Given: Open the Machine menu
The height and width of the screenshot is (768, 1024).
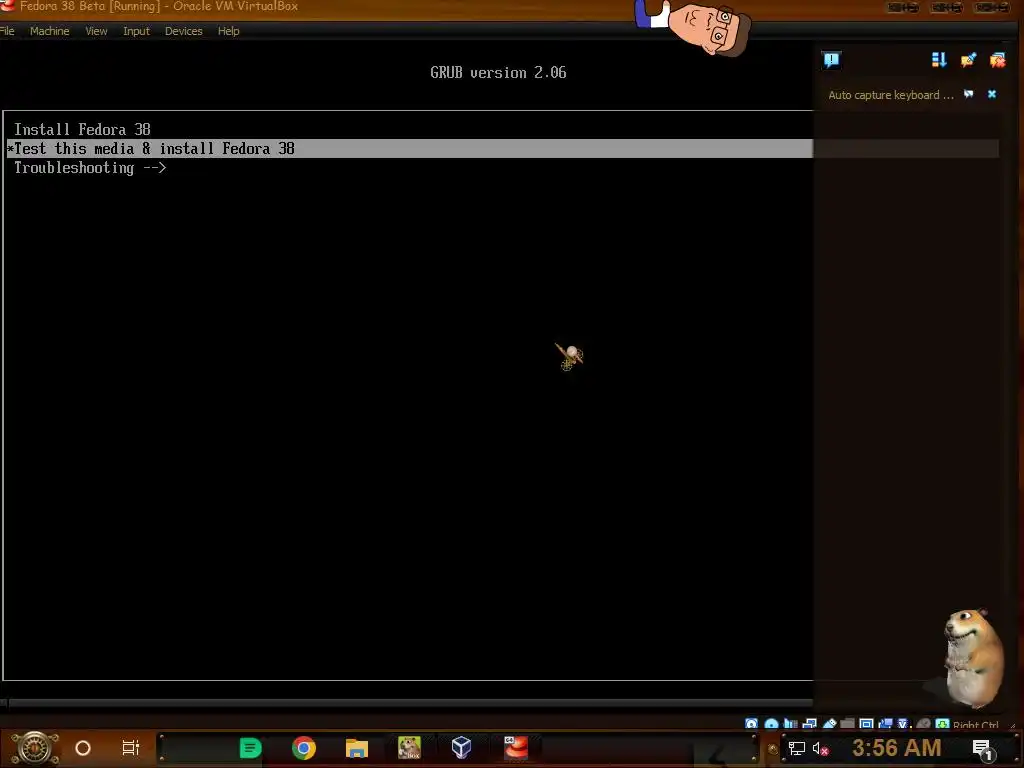Looking at the screenshot, I should pos(50,31).
